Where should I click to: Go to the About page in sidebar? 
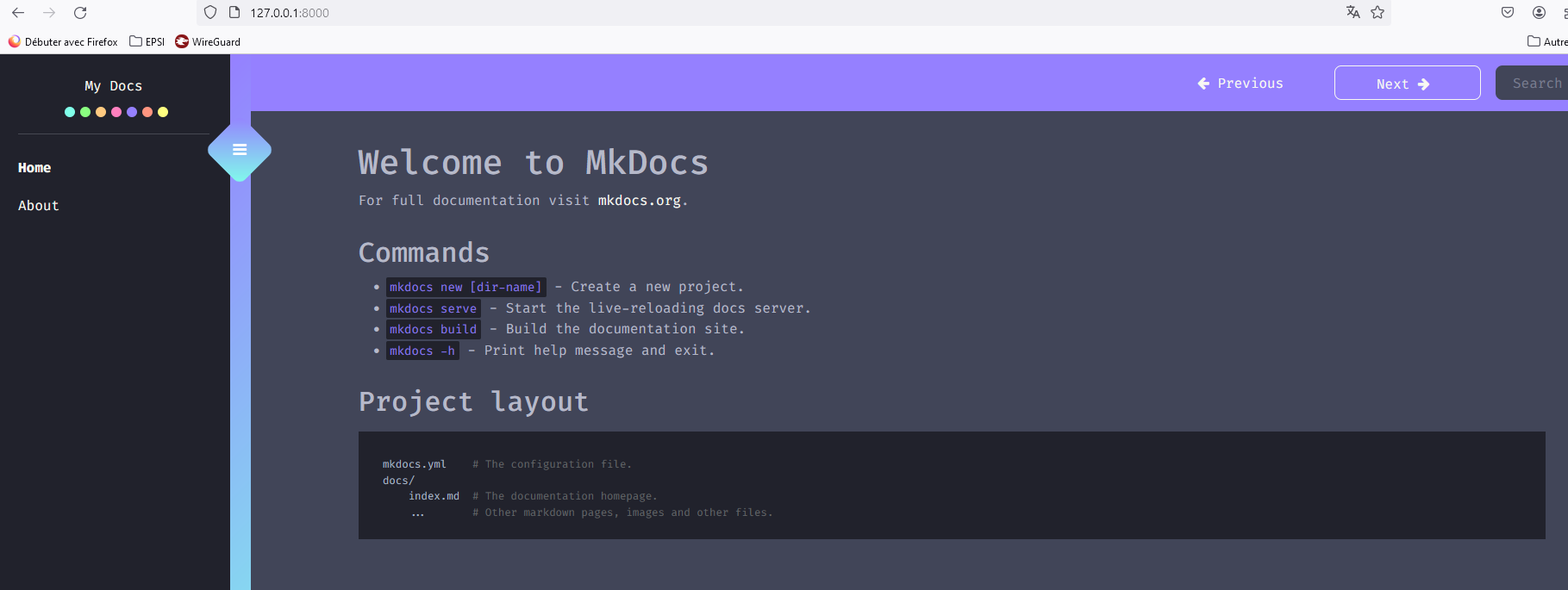[39, 206]
